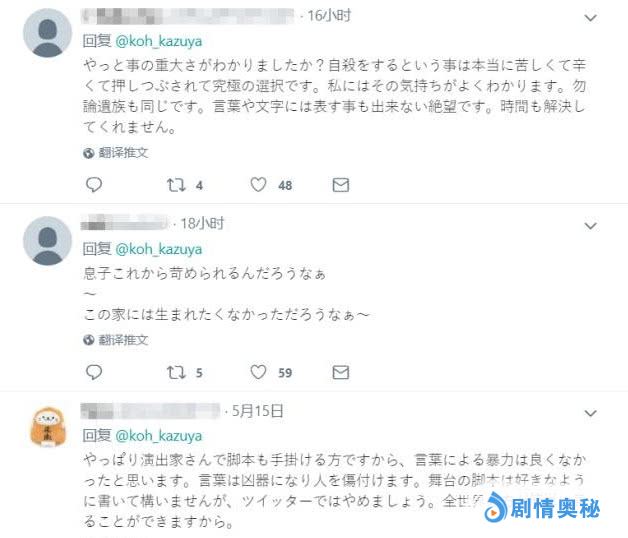
Task: Share the 18小时 tweet by message
Action: (x=340, y=373)
